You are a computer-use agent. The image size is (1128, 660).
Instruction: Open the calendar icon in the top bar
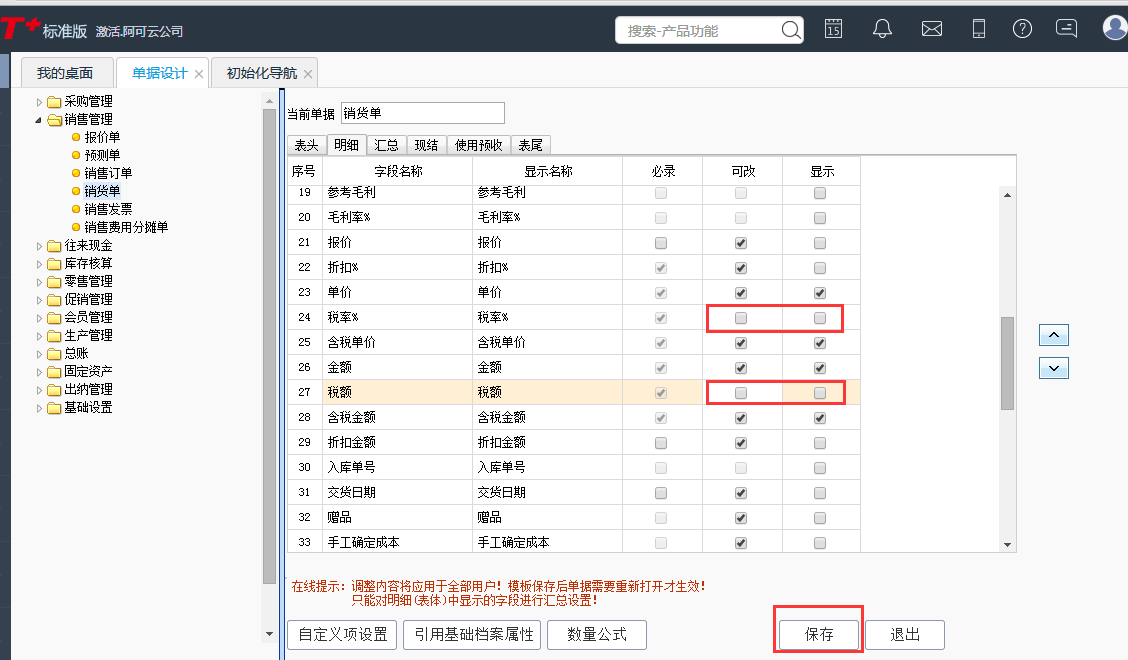833,30
